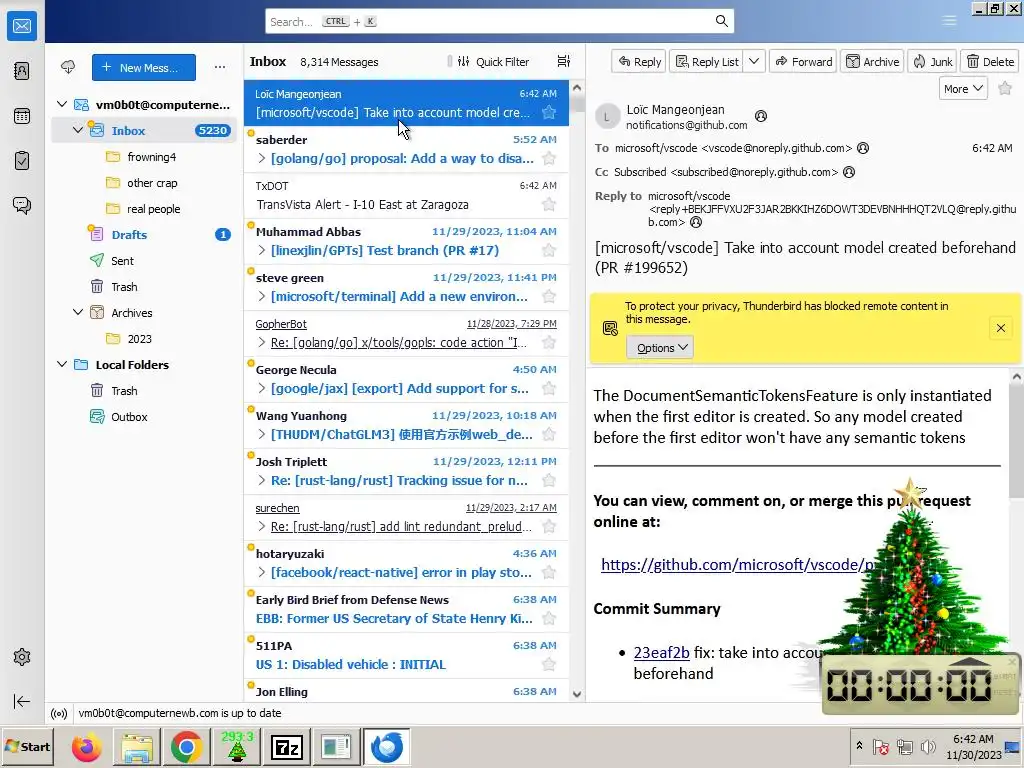
Task: Click the search magnifier icon
Action: pyautogui.click(x=722, y=21)
